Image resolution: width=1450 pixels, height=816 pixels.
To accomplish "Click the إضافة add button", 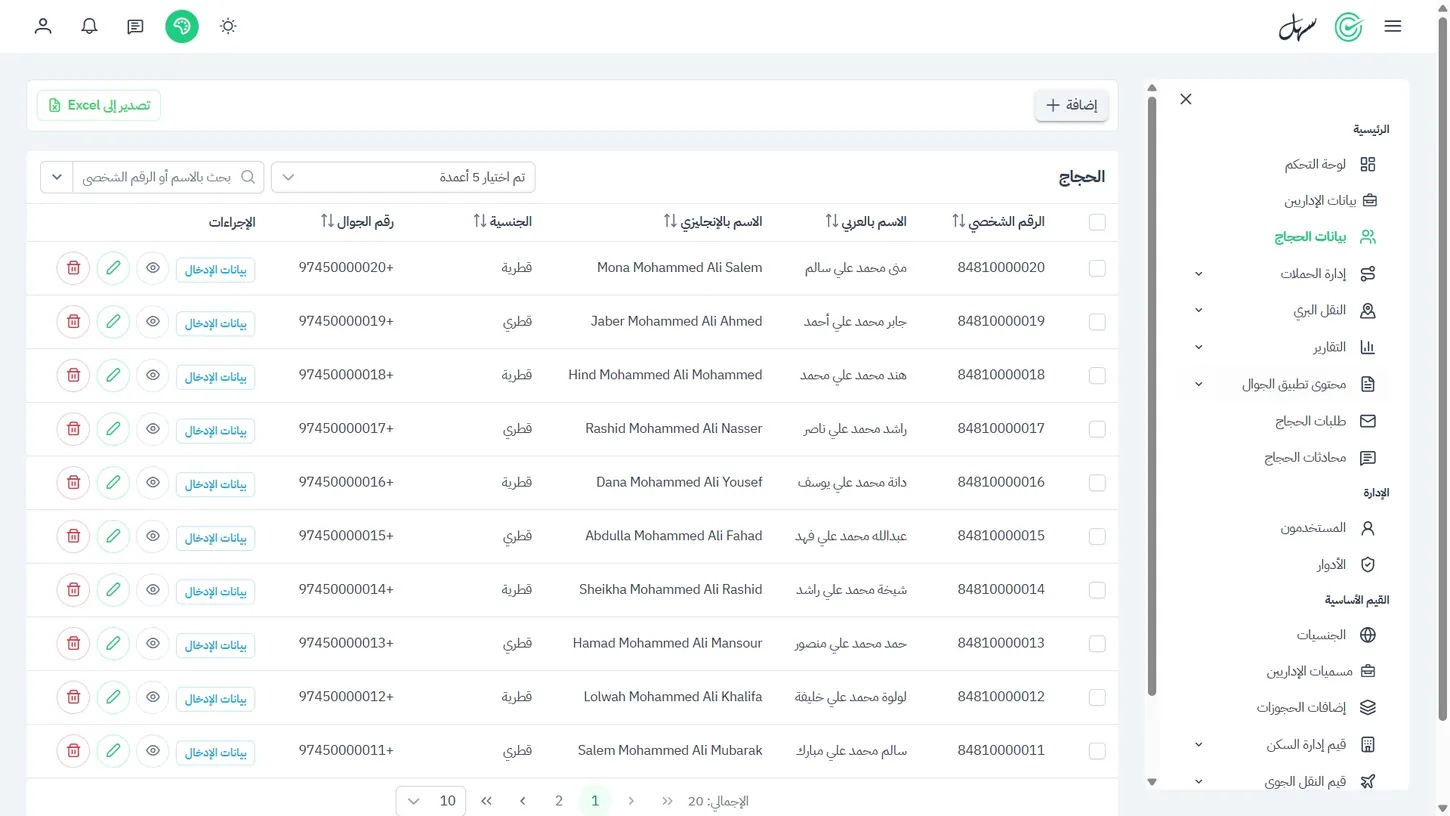I will pyautogui.click(x=1071, y=105).
